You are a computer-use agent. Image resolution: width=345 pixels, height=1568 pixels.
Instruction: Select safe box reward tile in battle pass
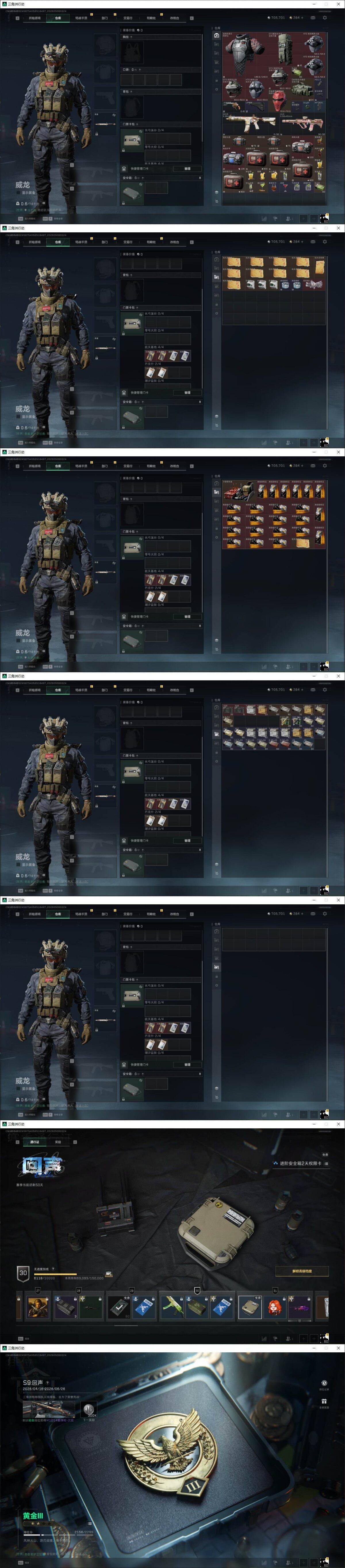(250, 1307)
